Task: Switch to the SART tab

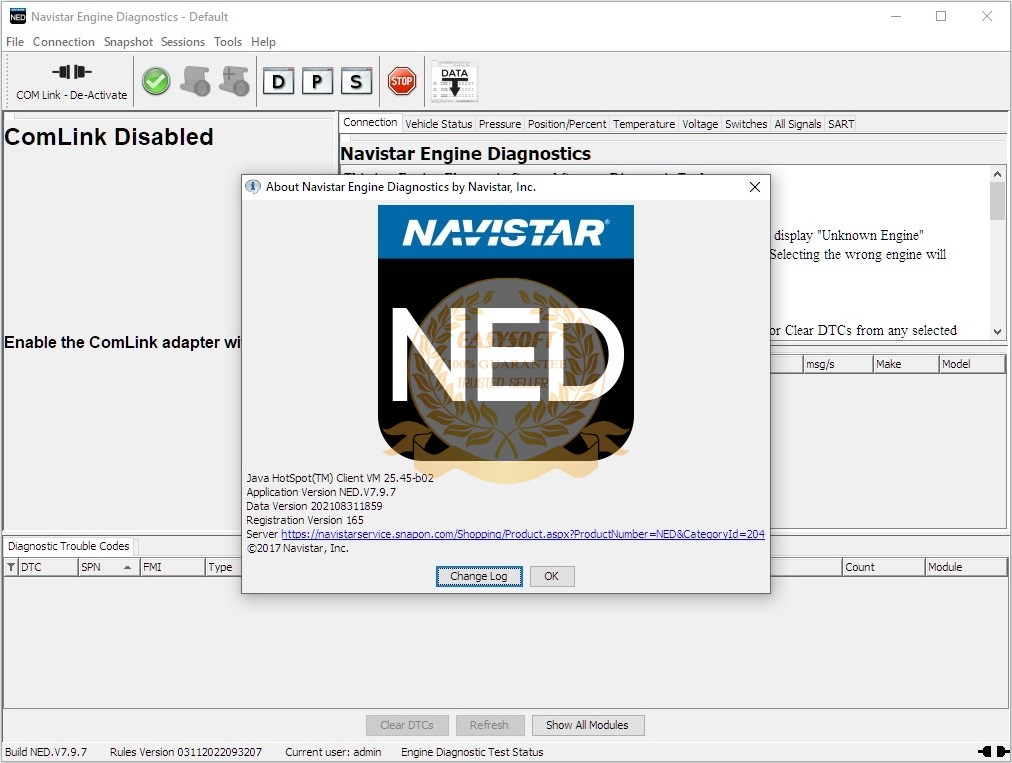Action: click(841, 124)
